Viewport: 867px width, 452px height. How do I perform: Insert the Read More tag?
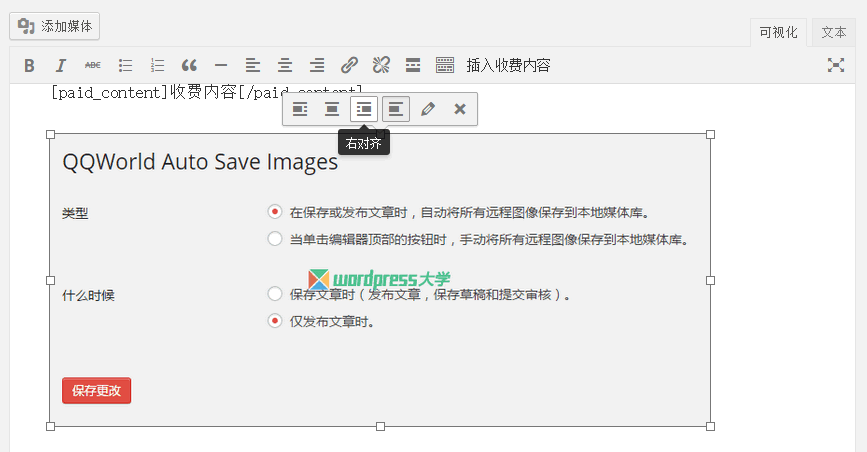click(x=413, y=65)
